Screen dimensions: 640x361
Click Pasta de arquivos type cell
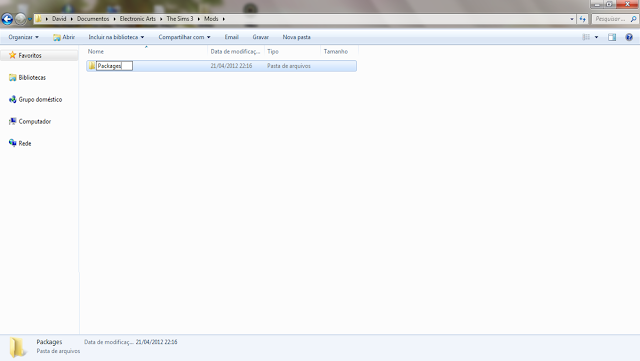[289, 66]
